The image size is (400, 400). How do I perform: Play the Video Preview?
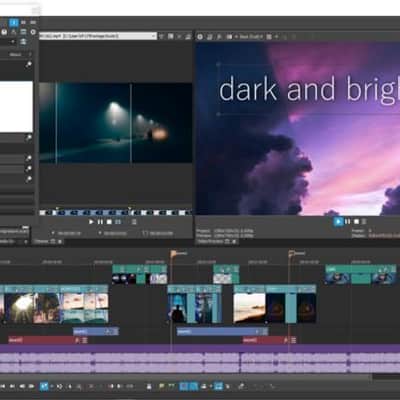(x=338, y=221)
